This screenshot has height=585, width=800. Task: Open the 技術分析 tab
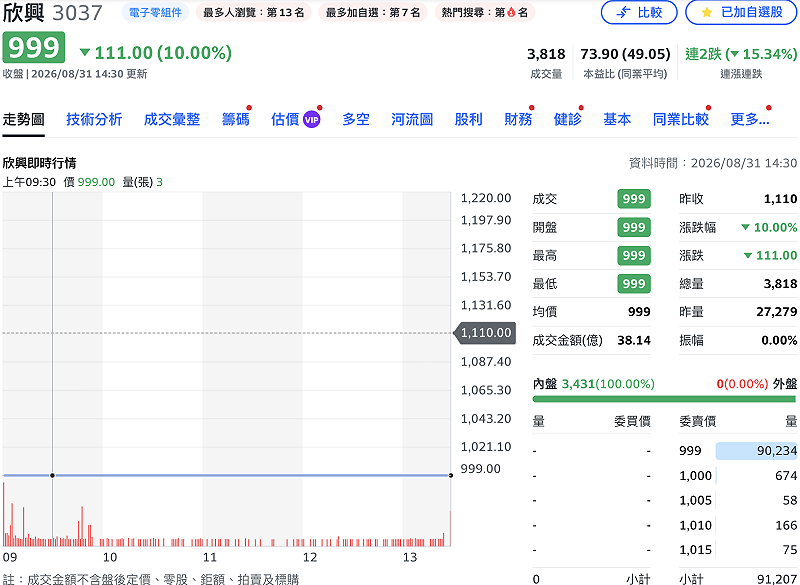coord(94,119)
